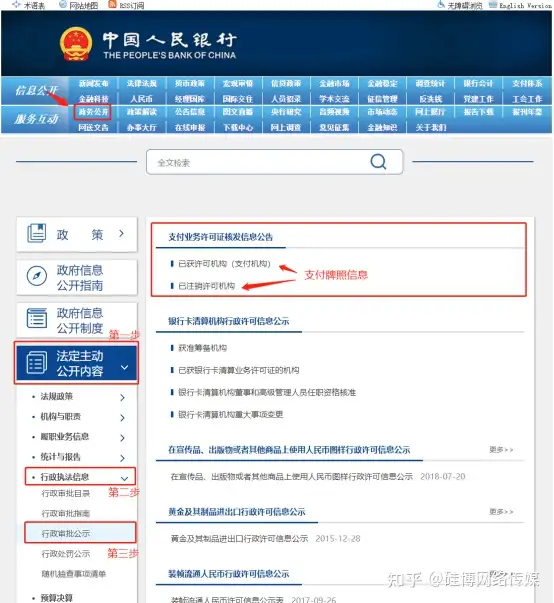The height and width of the screenshot is (603, 554).
Task: Open 已注销许可机构 link
Action: pos(206,286)
